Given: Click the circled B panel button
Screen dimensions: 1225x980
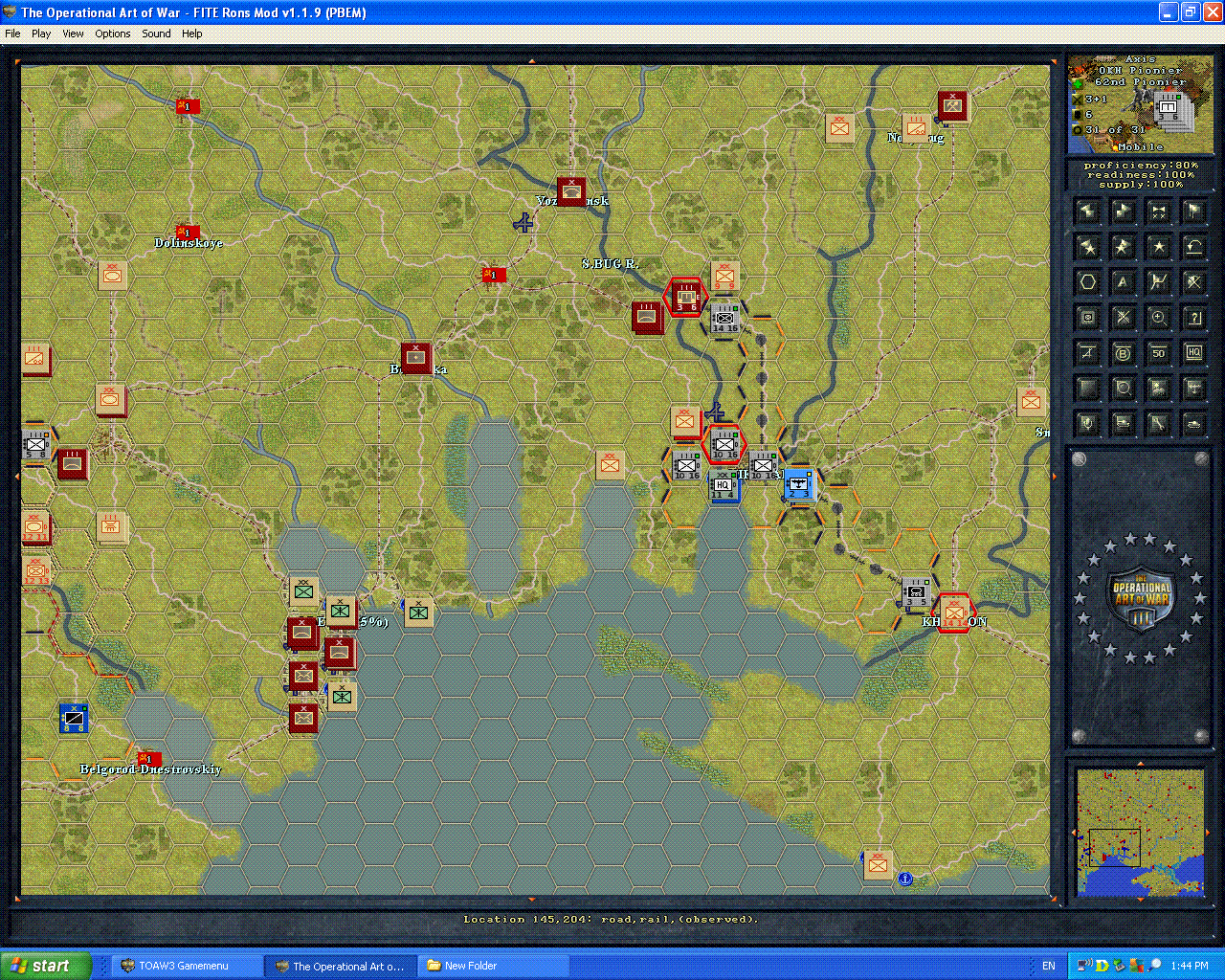Looking at the screenshot, I should pos(1123,353).
